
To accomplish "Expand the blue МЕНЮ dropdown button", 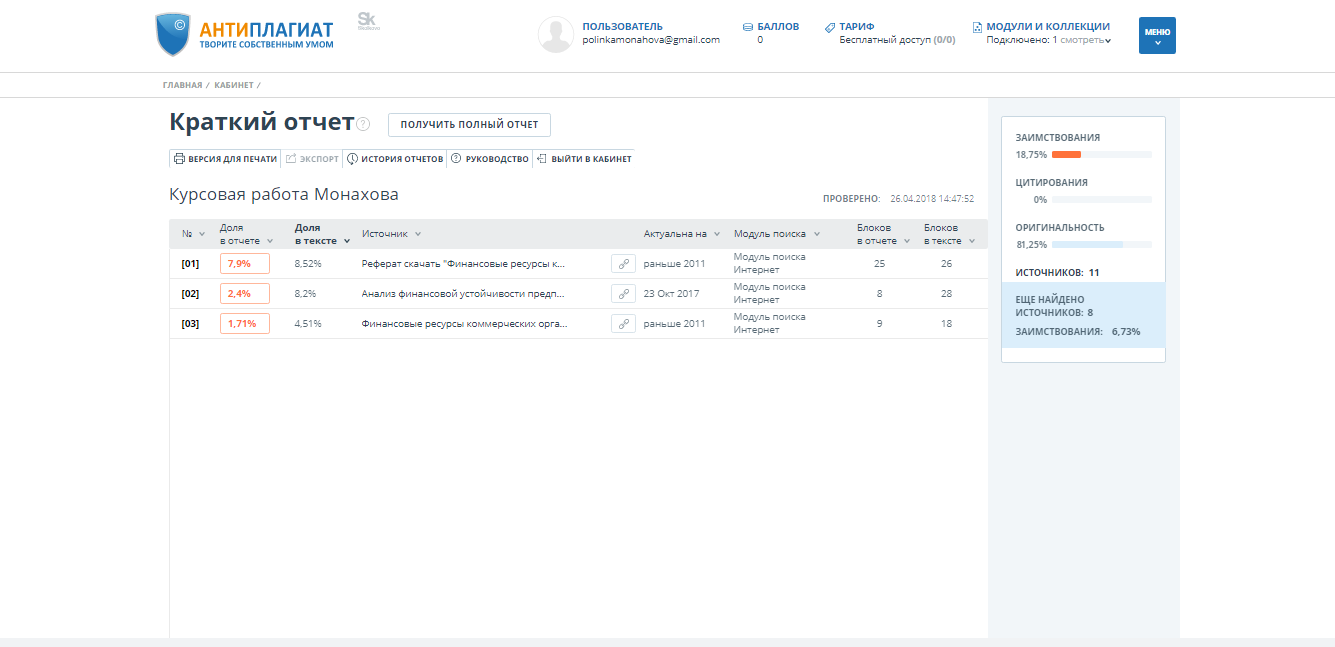I will coord(1157,35).
